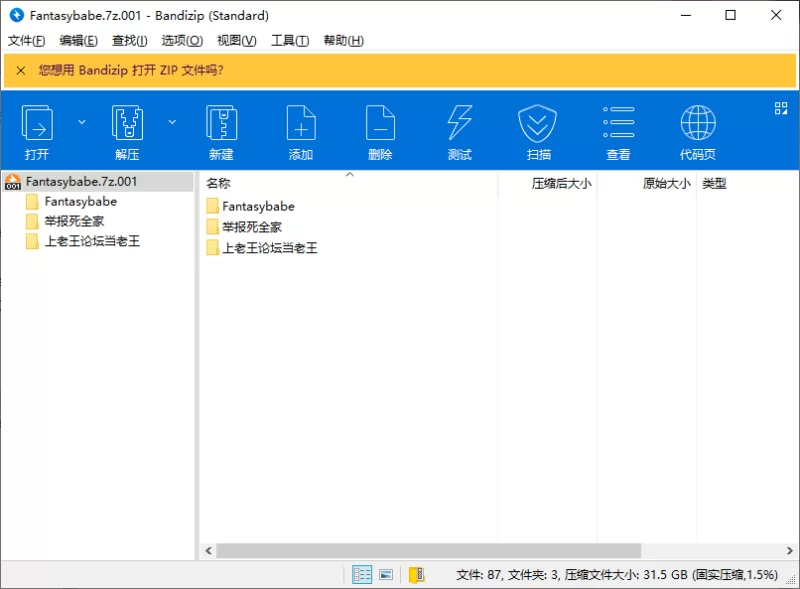Screen dimensions: 800x589
Task: Switch to details list view icon
Action: 362,575
